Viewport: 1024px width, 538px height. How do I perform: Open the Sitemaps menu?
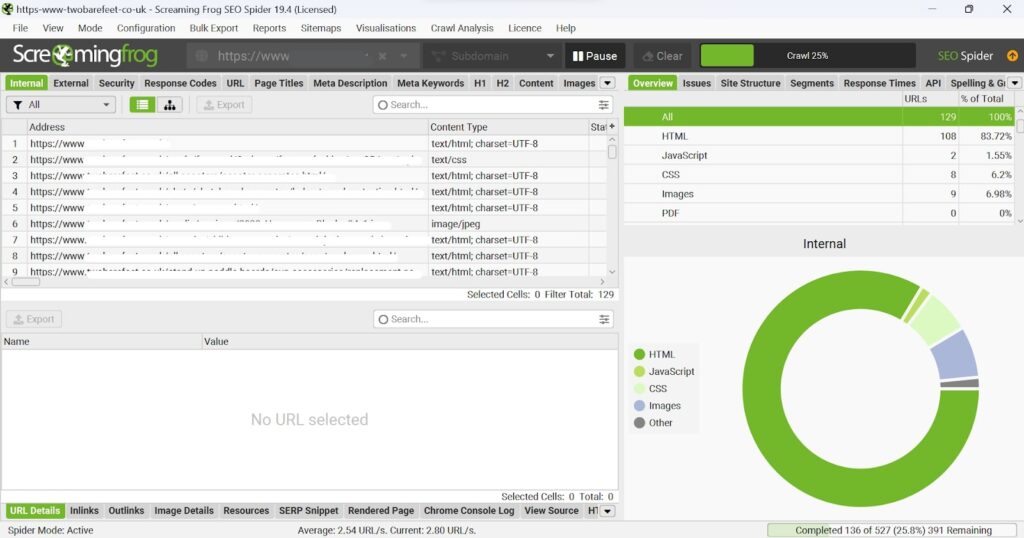coord(321,28)
